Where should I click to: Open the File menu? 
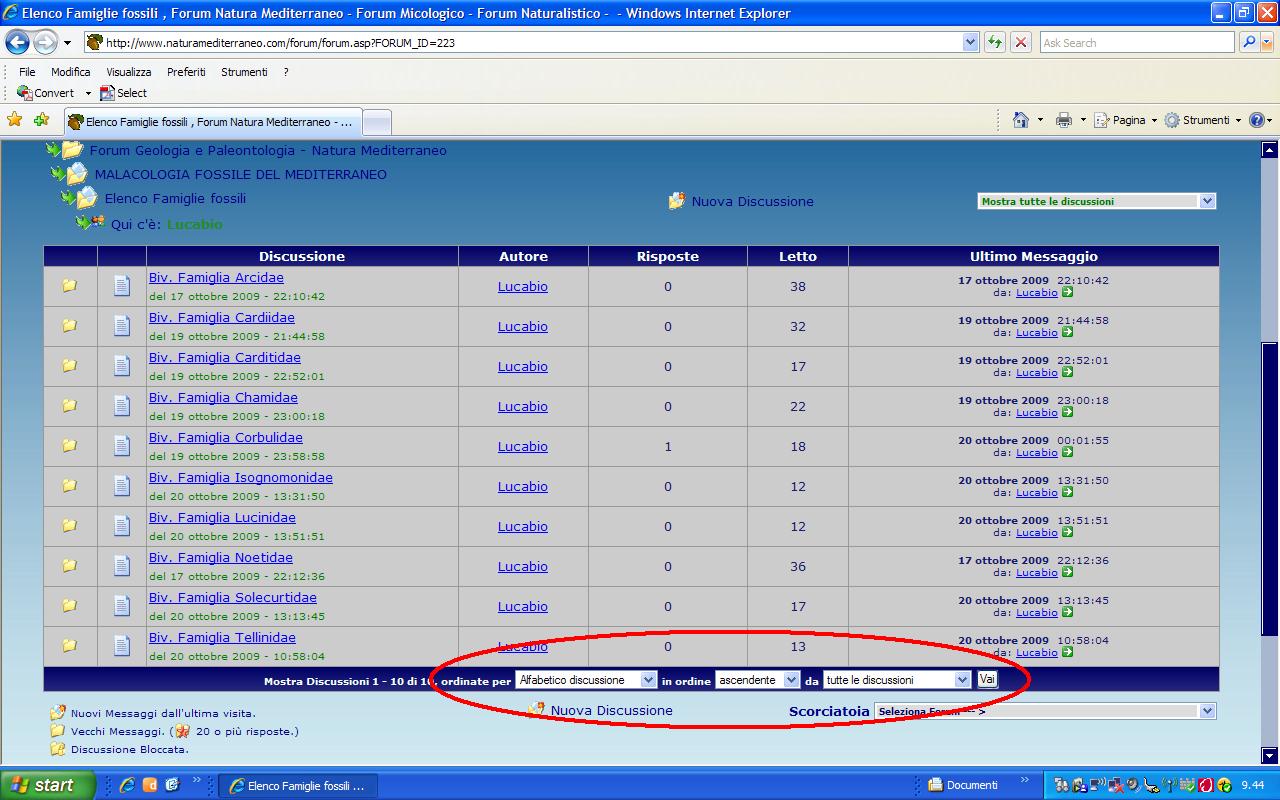coord(27,72)
